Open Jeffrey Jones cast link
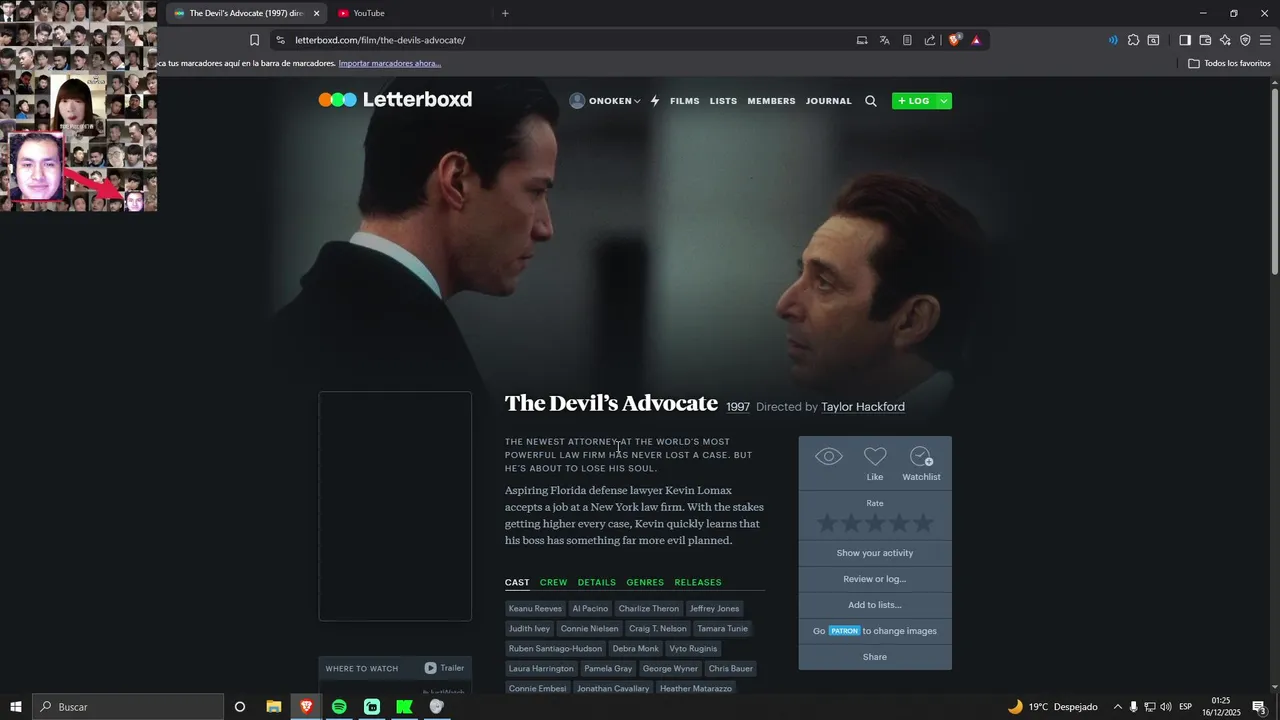Screen dimensions: 1280x720 pos(714,608)
